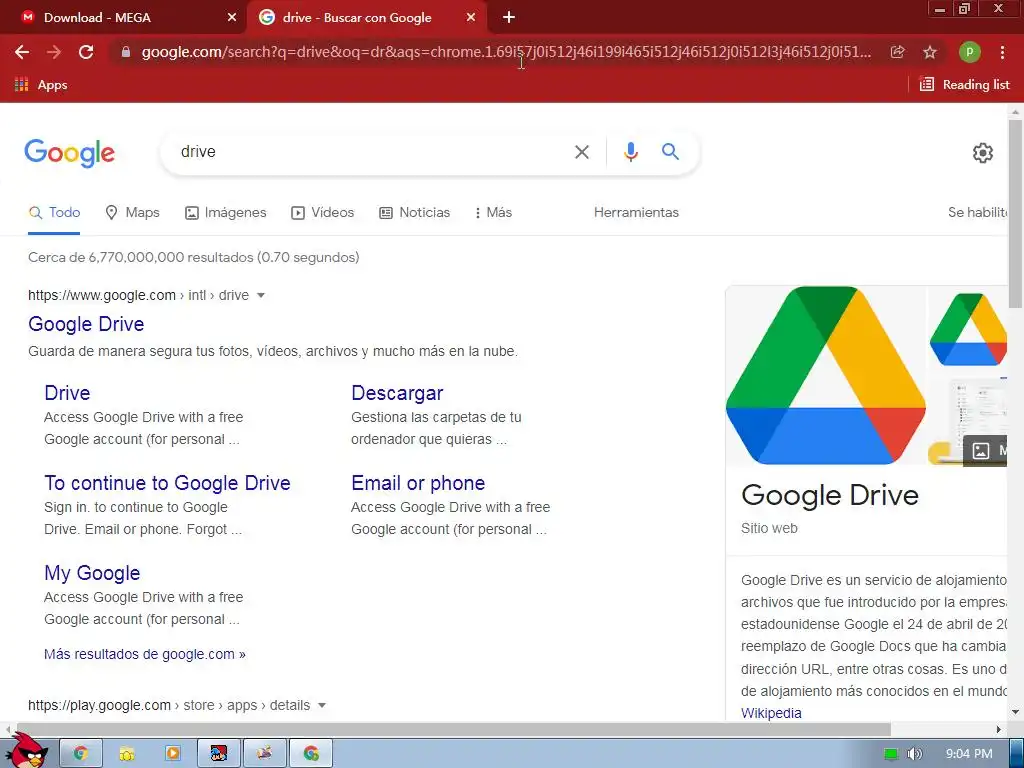Screen dimensions: 1024x768
Task: Open Herramientas search tools
Action: coord(636,212)
